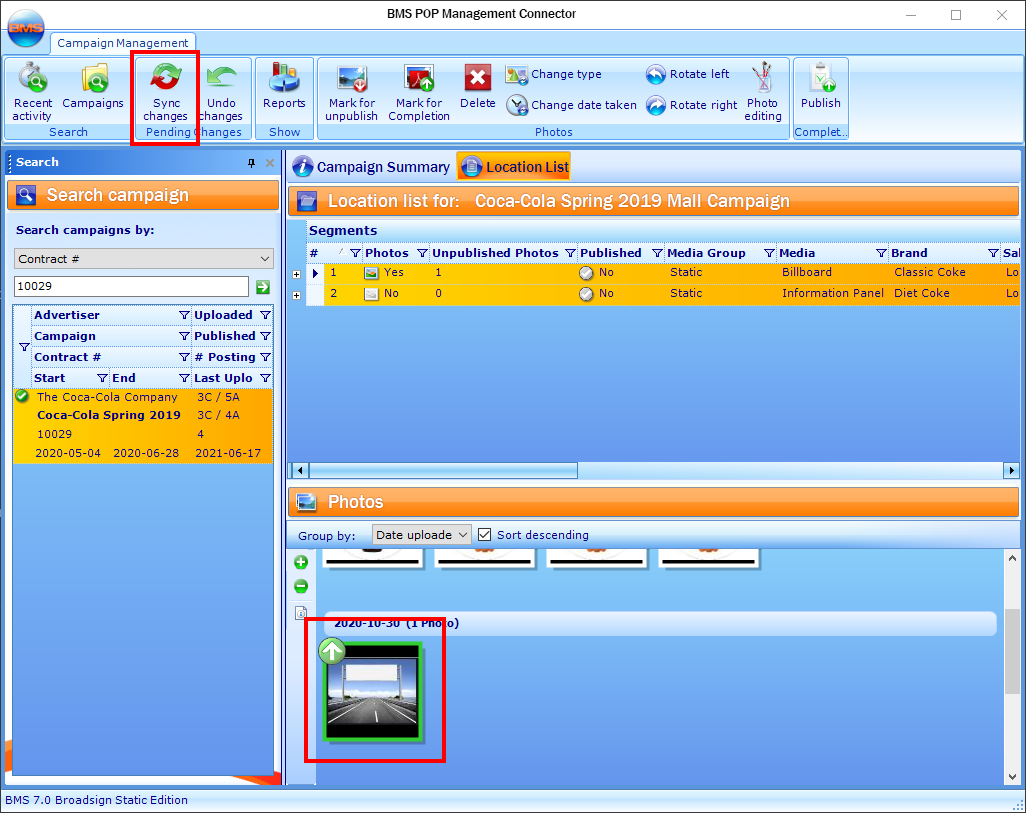This screenshot has height=813, width=1026.
Task: Open filter on Brand column
Action: click(993, 253)
